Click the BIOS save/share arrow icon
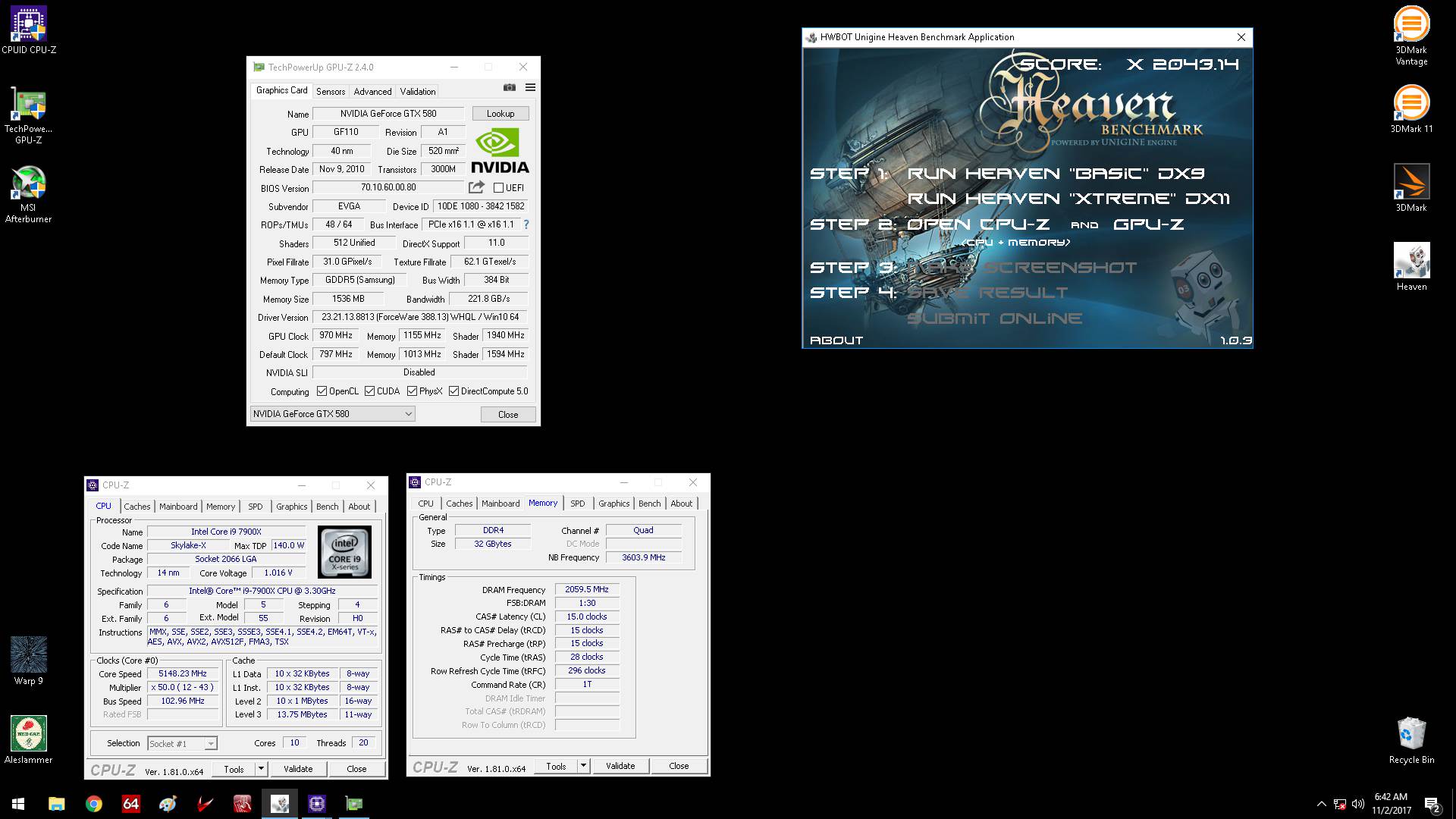Viewport: 1456px width, 819px height. tap(476, 187)
